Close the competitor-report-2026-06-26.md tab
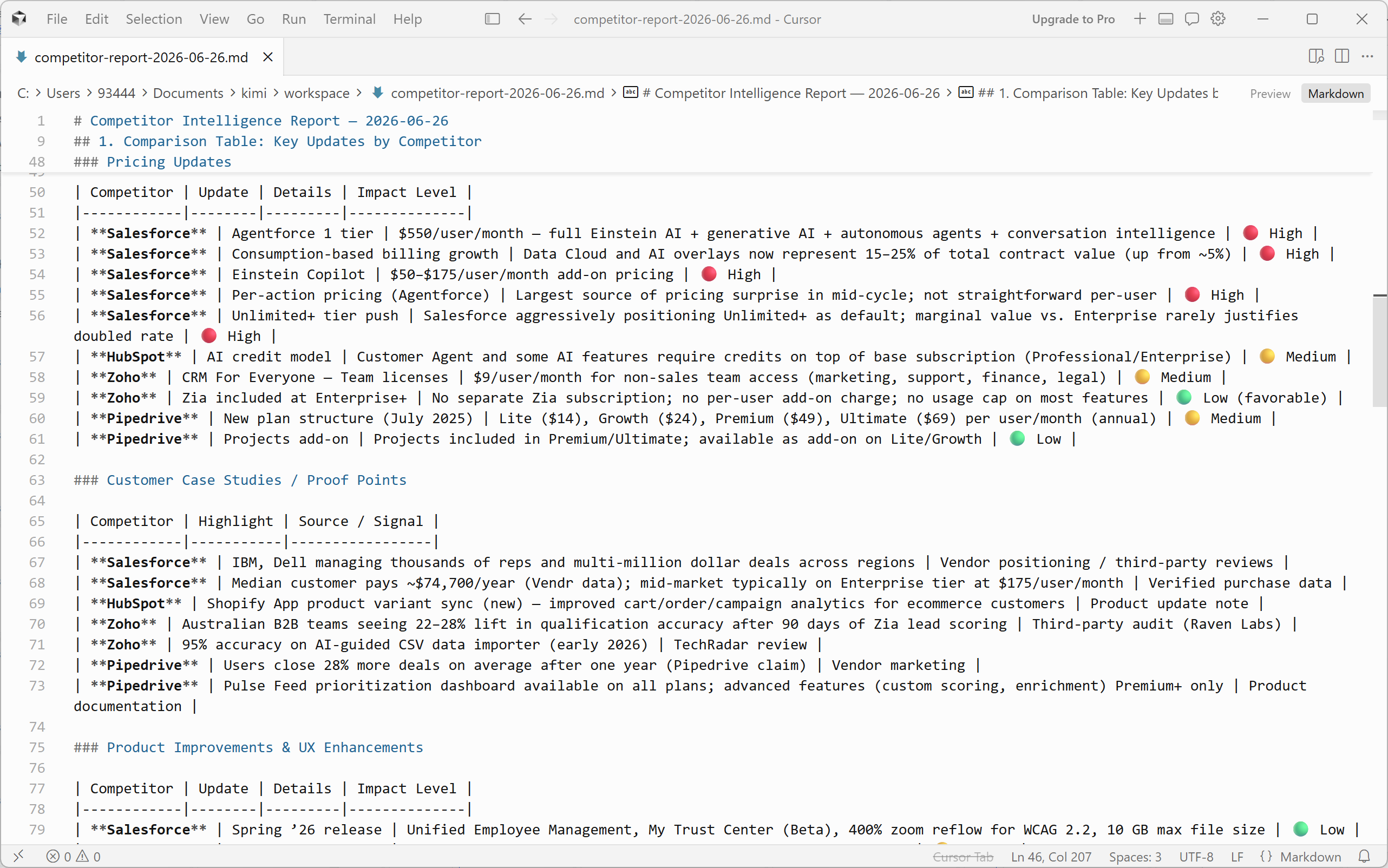This screenshot has height=868, width=1388. [267, 57]
